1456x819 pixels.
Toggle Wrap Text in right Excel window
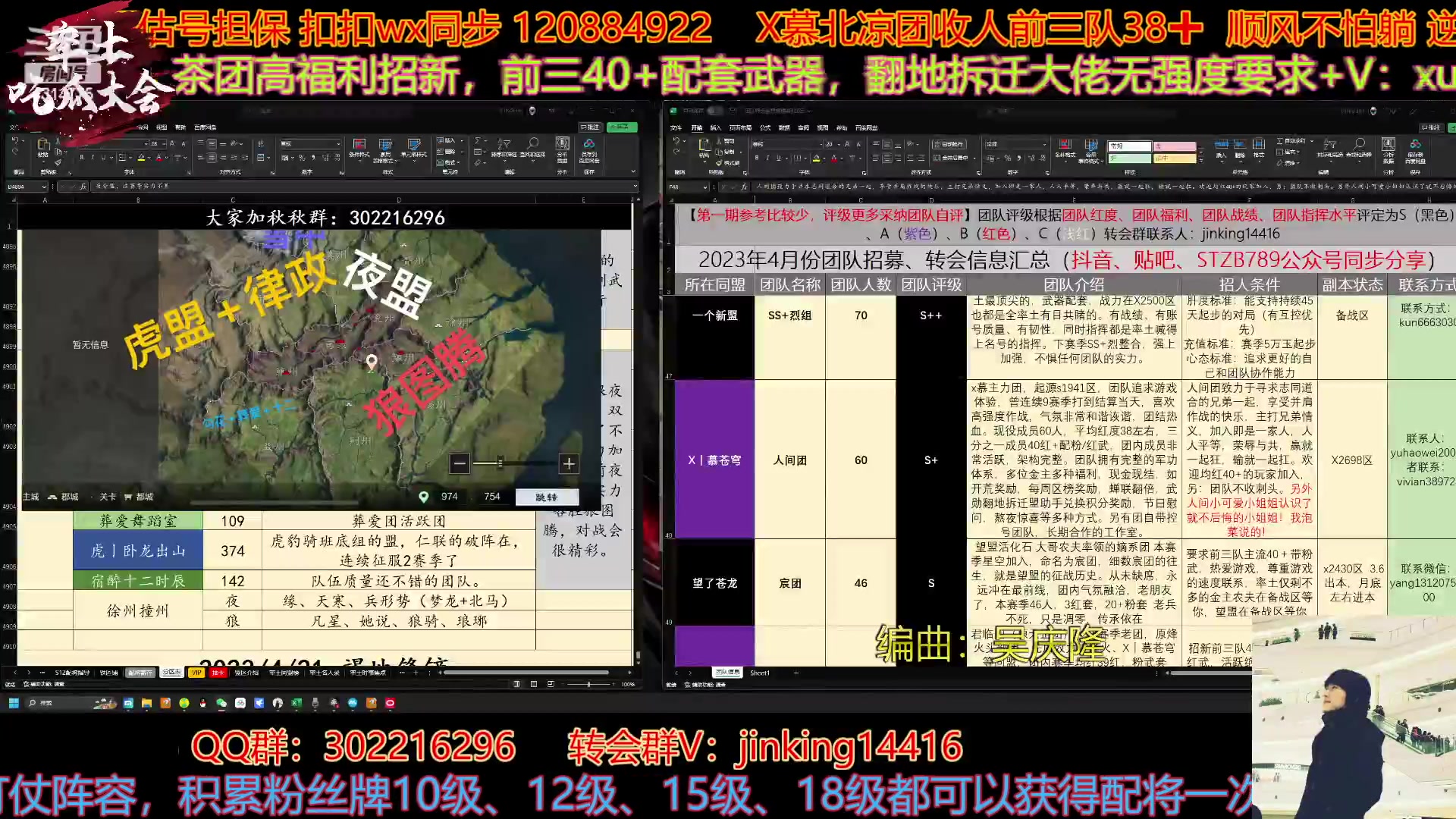[x=949, y=144]
